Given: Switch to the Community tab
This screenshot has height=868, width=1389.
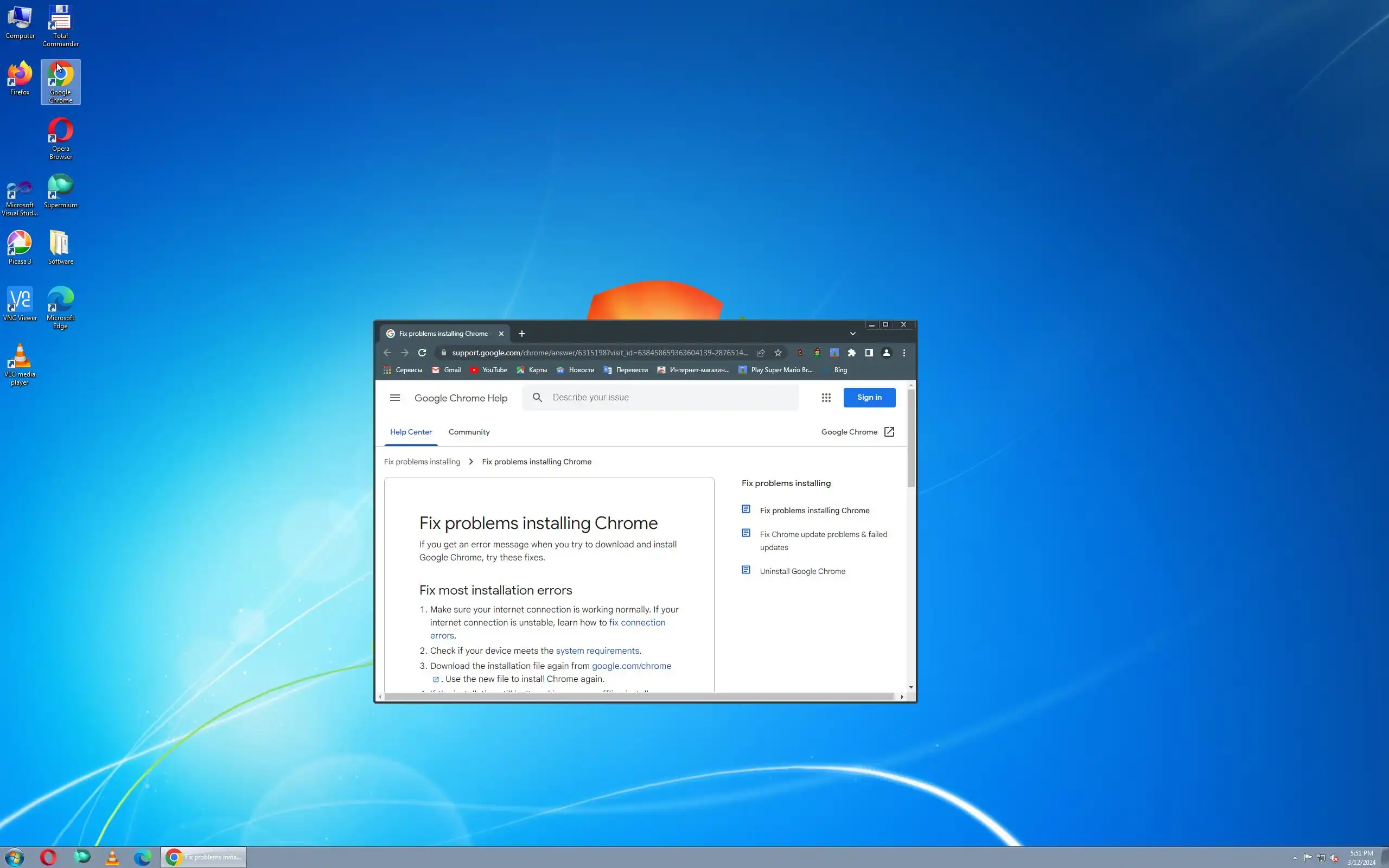Looking at the screenshot, I should point(469,432).
